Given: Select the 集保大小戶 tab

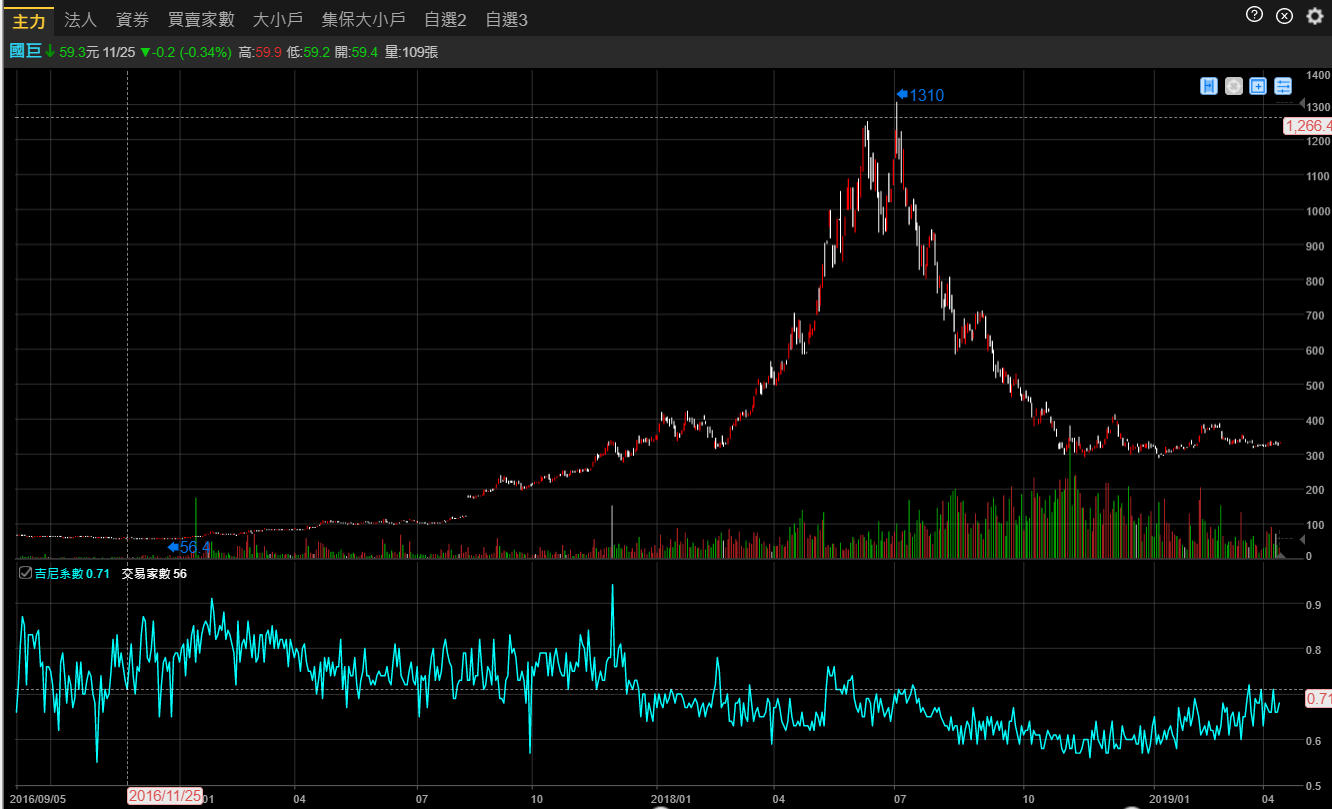Looking at the screenshot, I should pyautogui.click(x=363, y=20).
